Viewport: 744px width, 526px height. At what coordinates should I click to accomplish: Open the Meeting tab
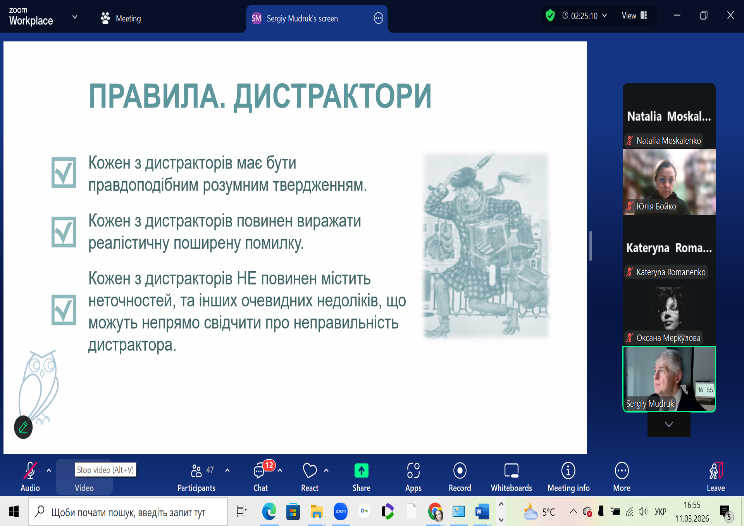(x=121, y=18)
